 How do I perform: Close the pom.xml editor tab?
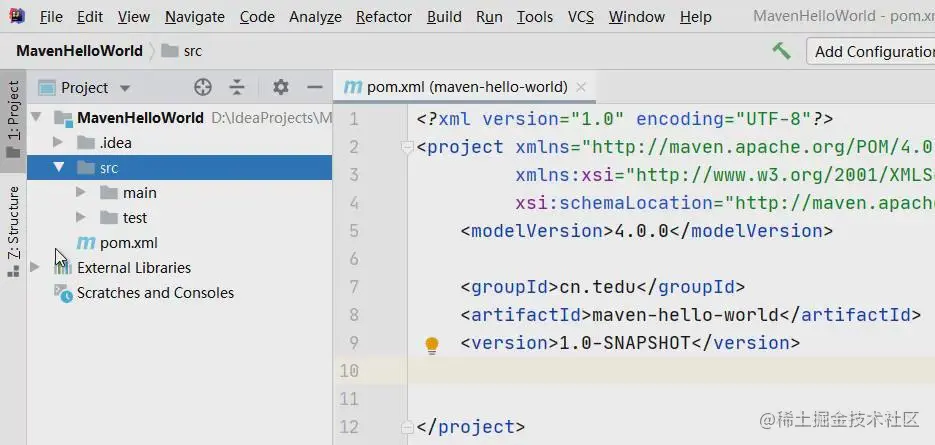pyautogui.click(x=581, y=88)
